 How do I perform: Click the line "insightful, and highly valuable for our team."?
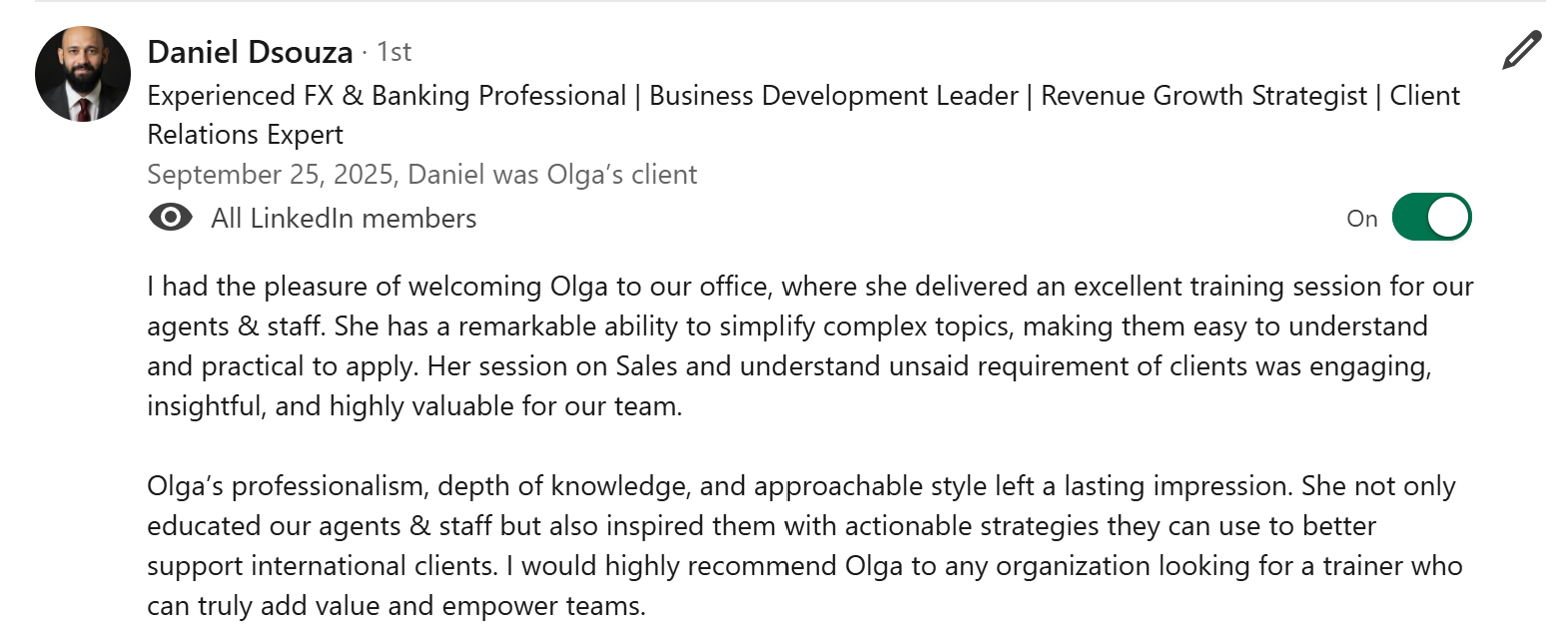click(x=414, y=406)
